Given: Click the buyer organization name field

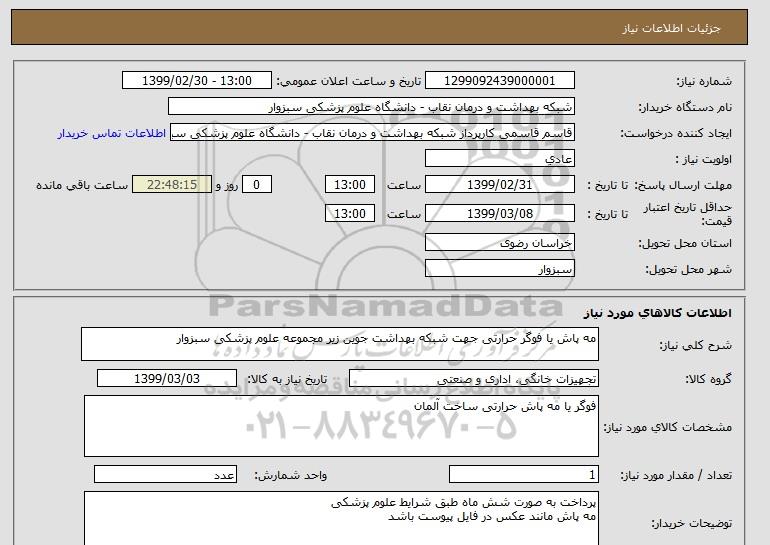Looking at the screenshot, I should [371, 107].
